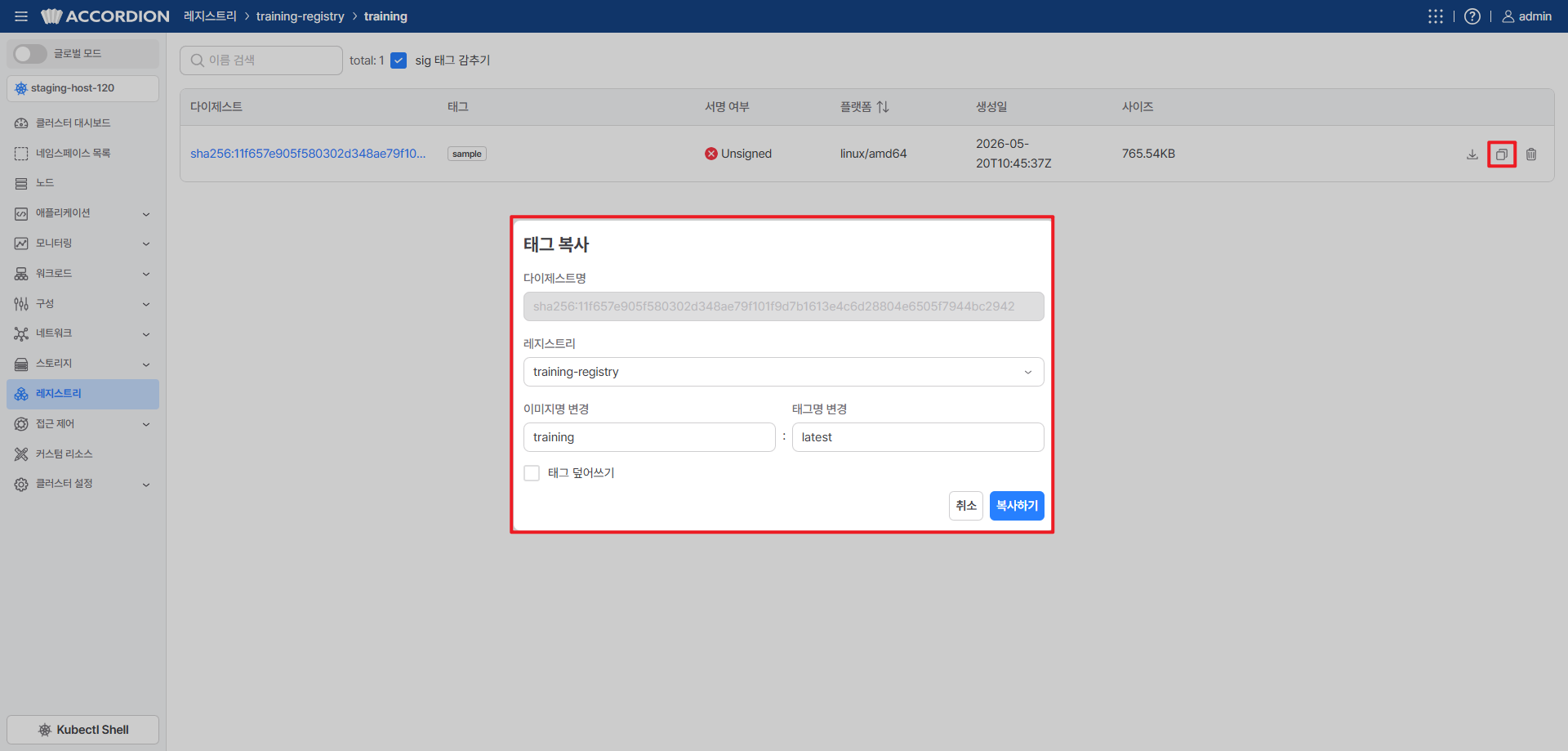
Task: Toggle the global mode switch
Action: tap(29, 54)
